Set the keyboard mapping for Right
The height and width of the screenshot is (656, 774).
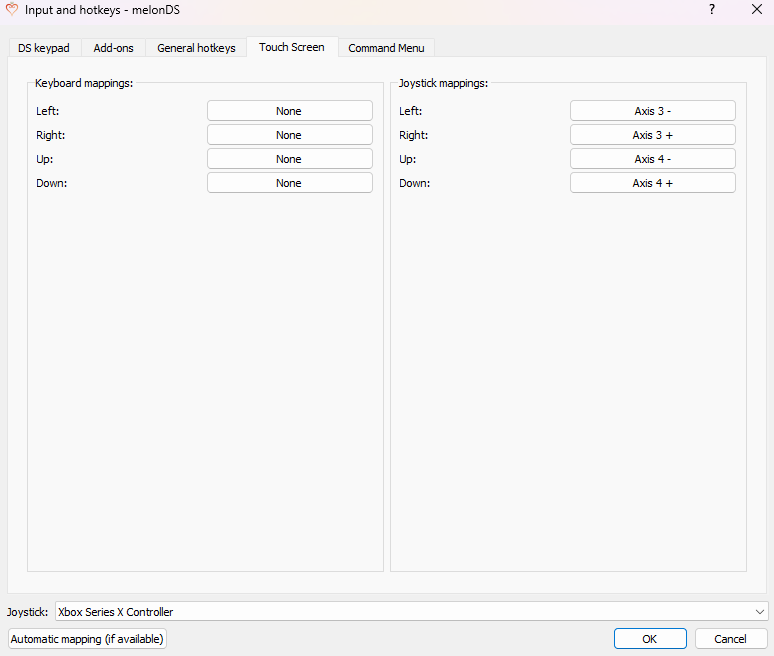tap(289, 135)
